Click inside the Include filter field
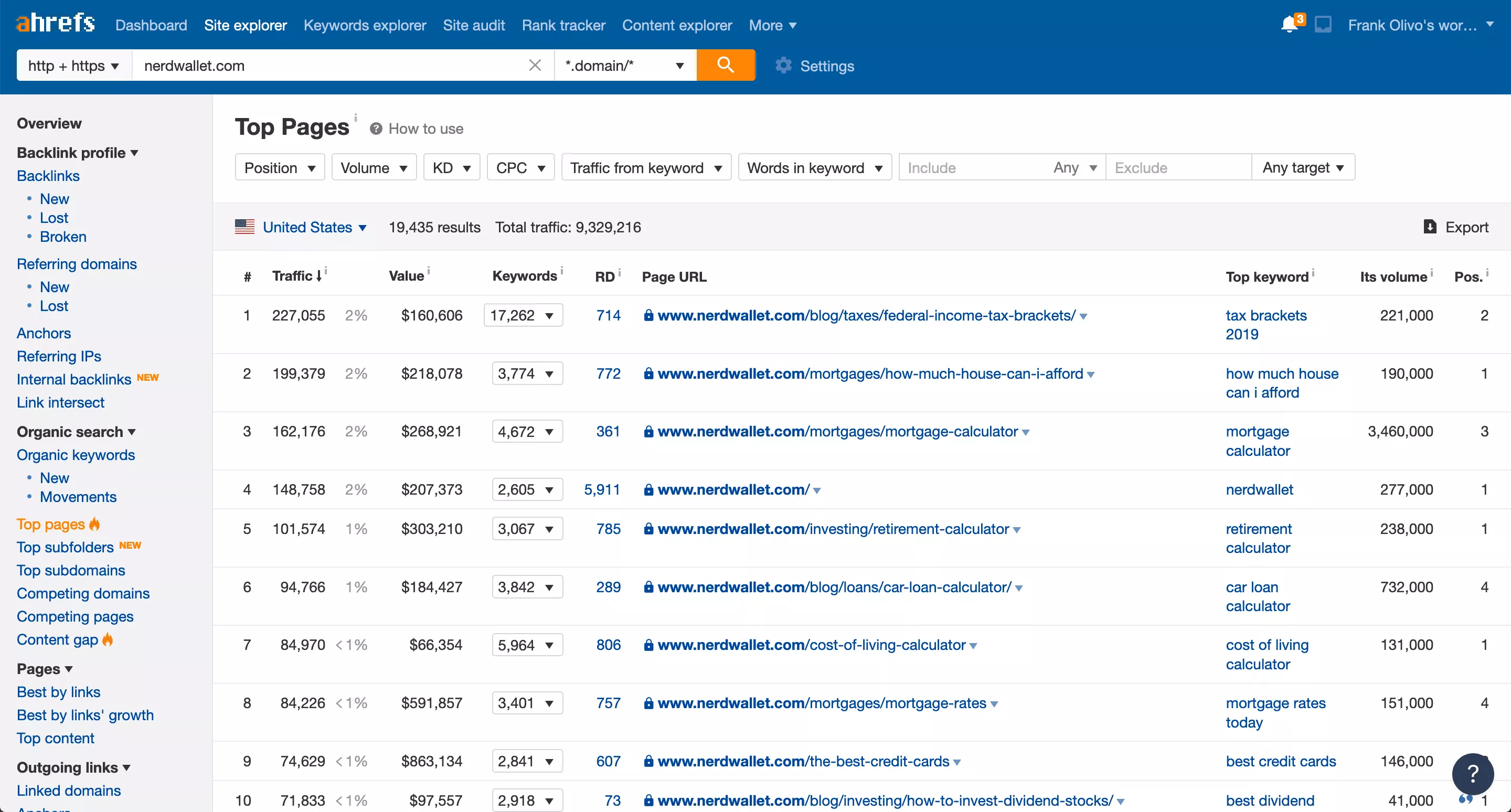Screen dimensions: 1511x812 [x=968, y=167]
